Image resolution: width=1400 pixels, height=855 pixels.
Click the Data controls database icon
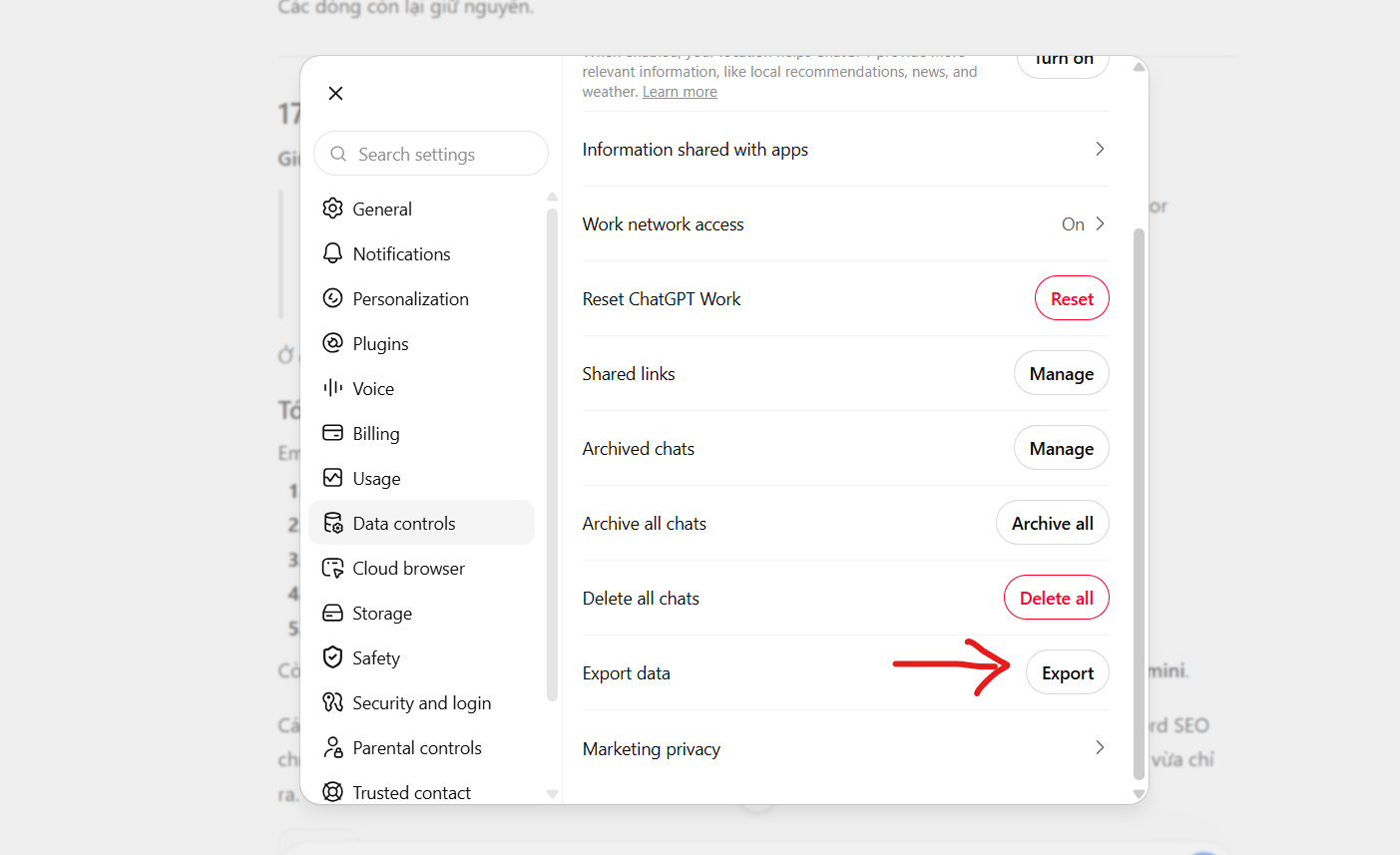point(332,523)
